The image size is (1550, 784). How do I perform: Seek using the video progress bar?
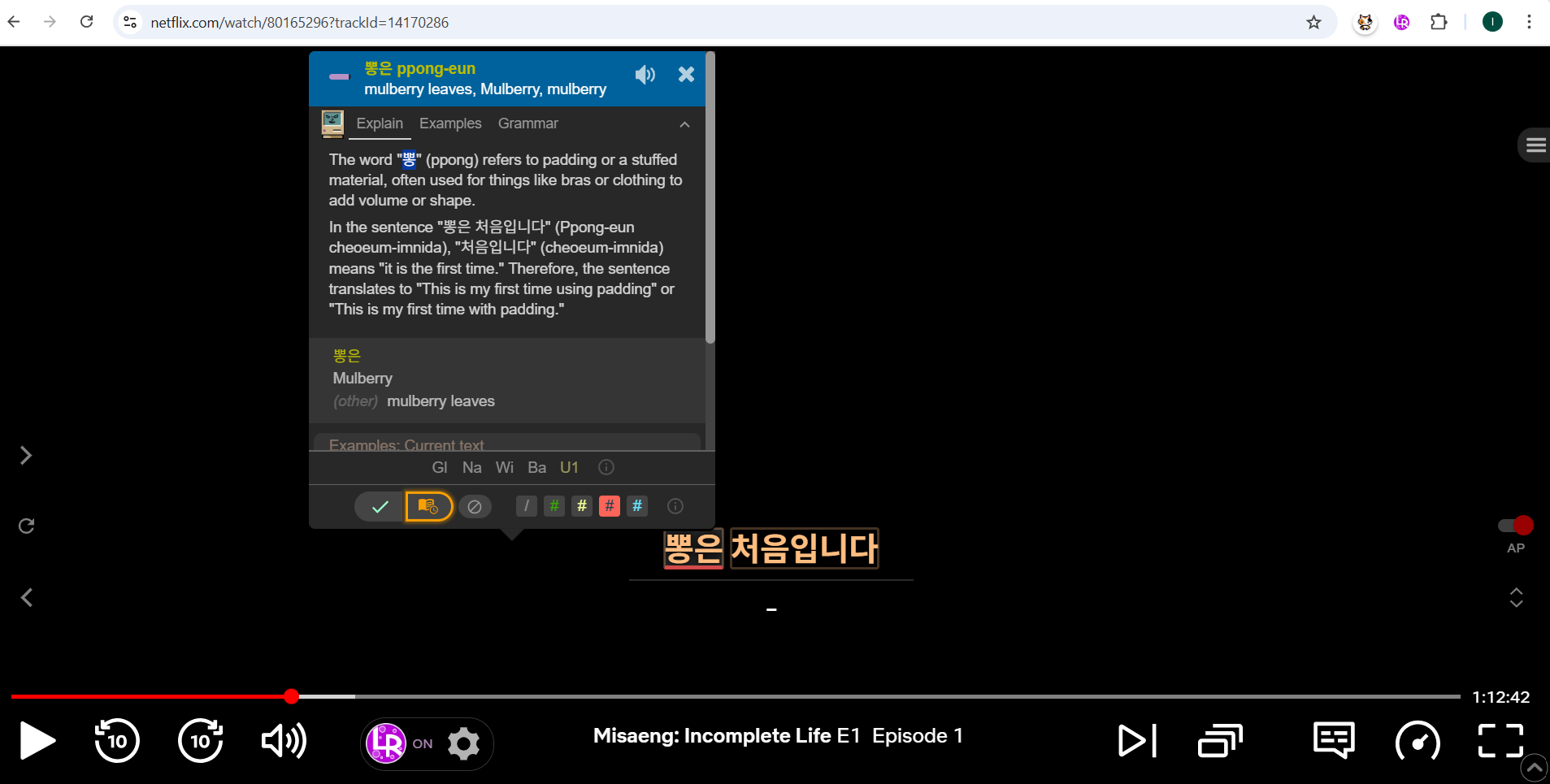tap(735, 696)
